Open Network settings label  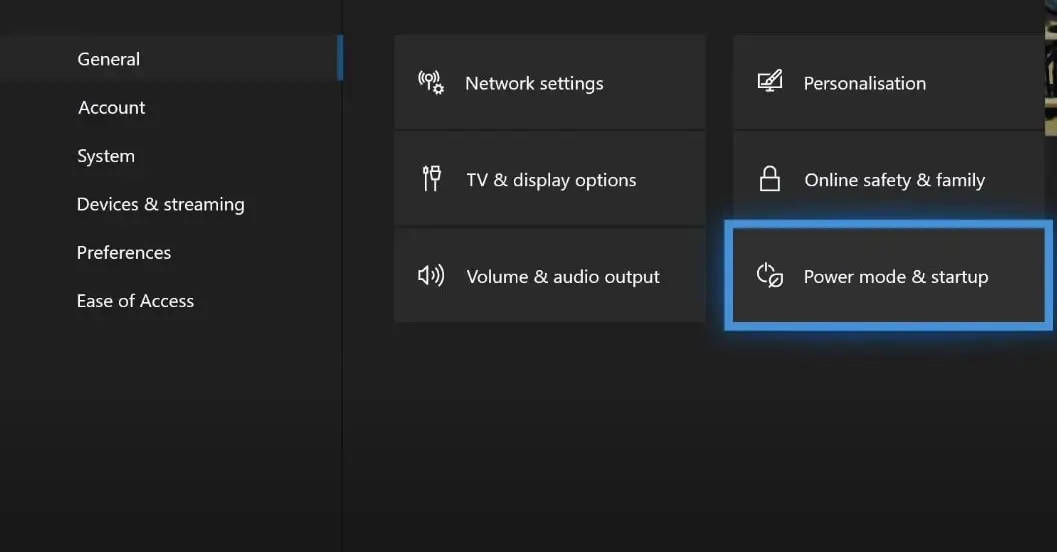coord(534,84)
